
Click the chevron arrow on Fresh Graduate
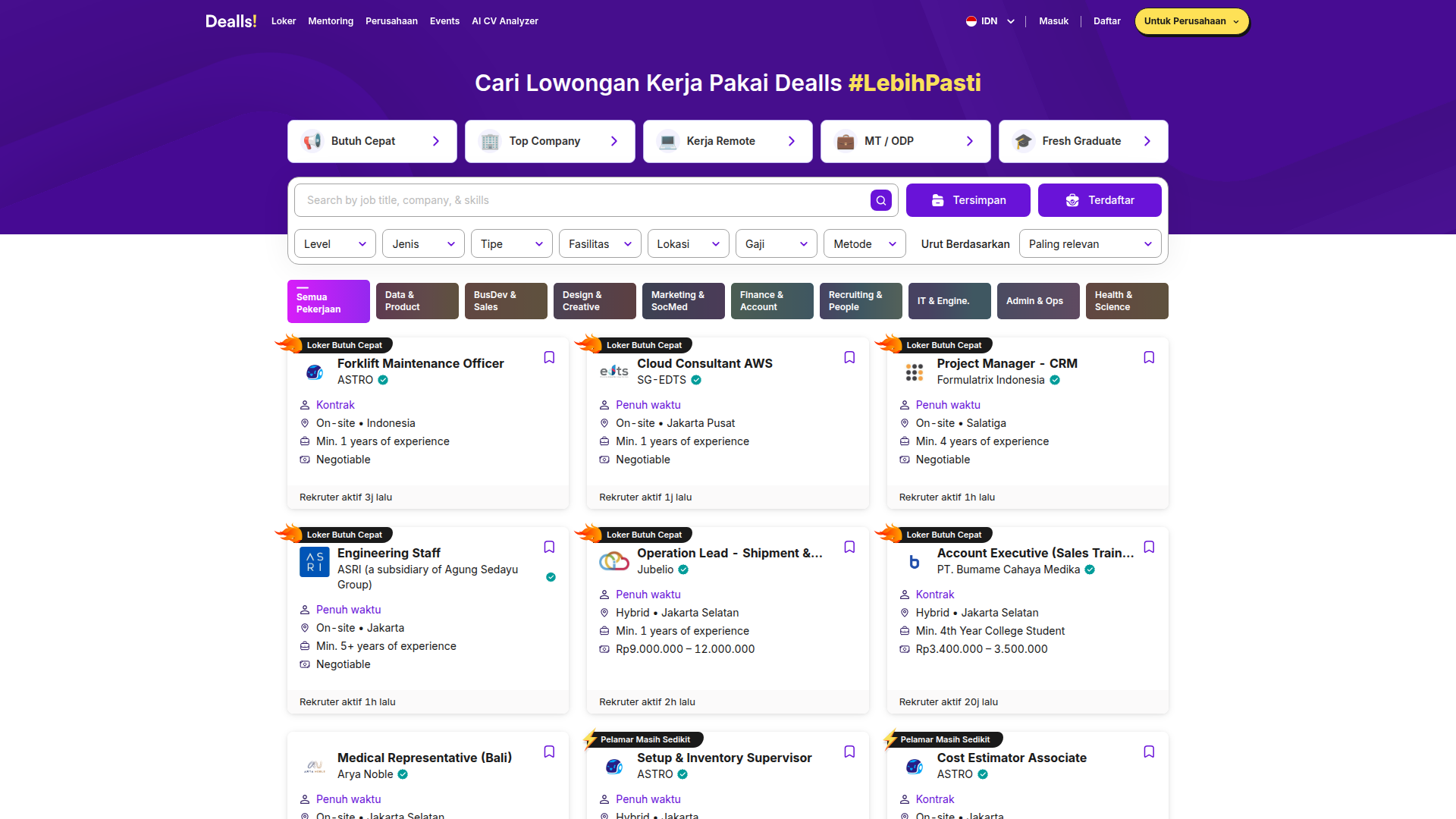1147,141
